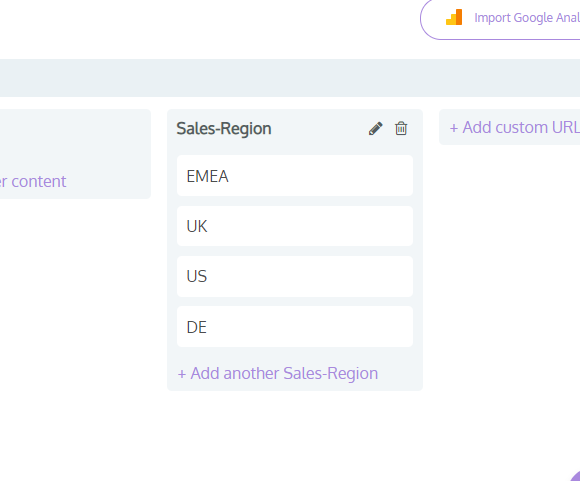Click the Add another Sales-Region link
The height and width of the screenshot is (481, 580).
click(278, 373)
